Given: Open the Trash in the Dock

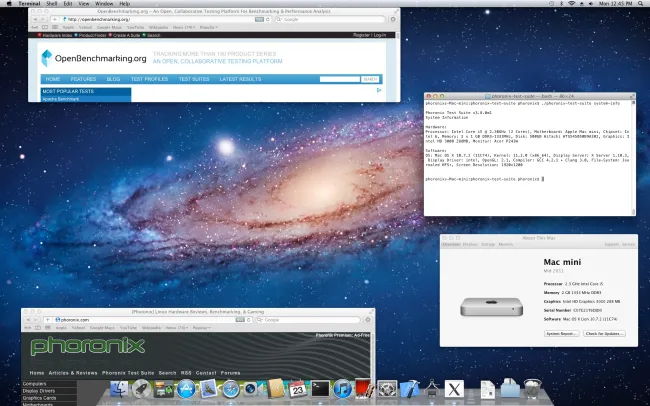Looking at the screenshot, I should (x=532, y=389).
